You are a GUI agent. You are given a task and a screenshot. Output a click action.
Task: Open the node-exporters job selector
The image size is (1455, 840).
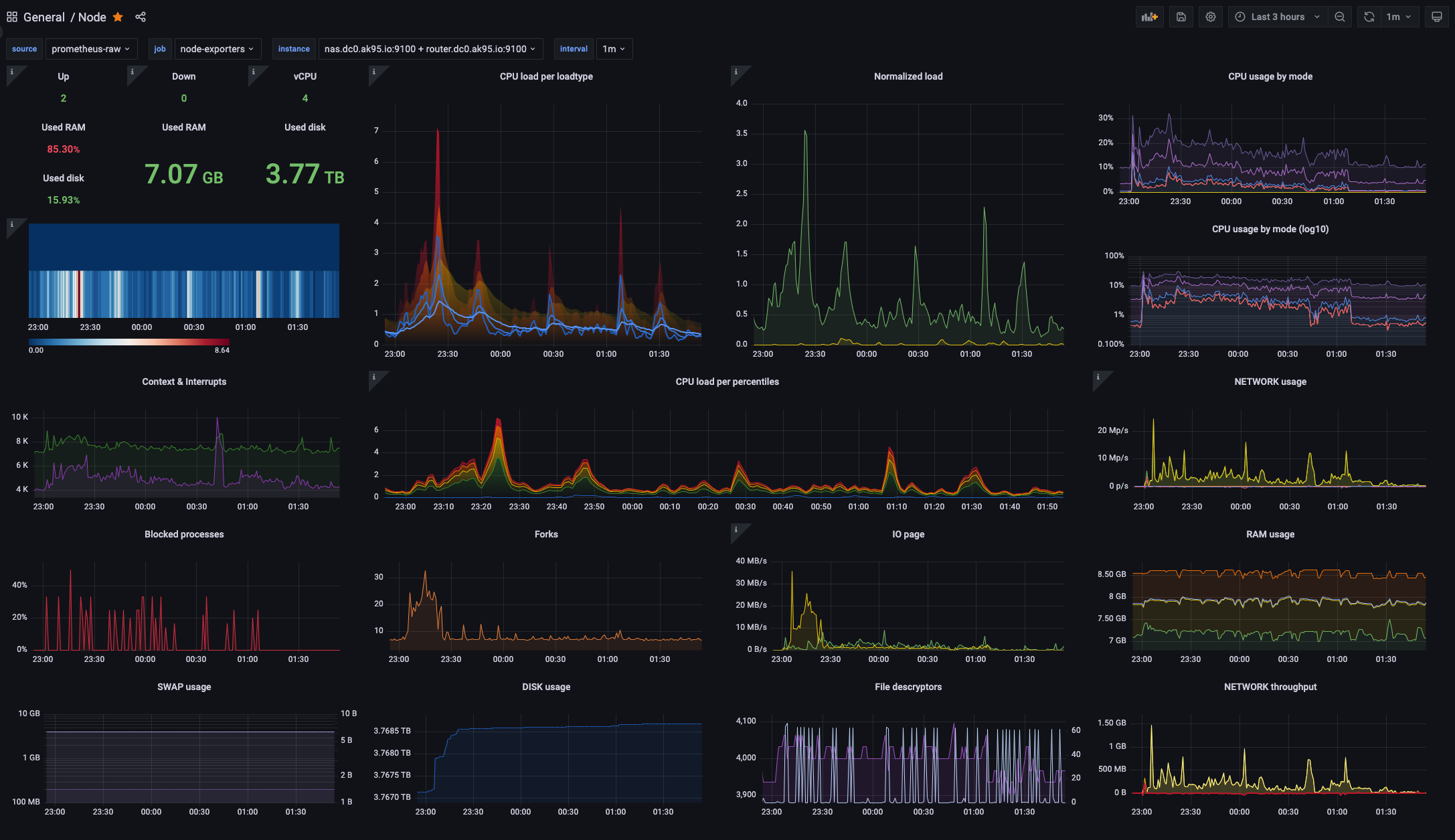click(x=217, y=49)
